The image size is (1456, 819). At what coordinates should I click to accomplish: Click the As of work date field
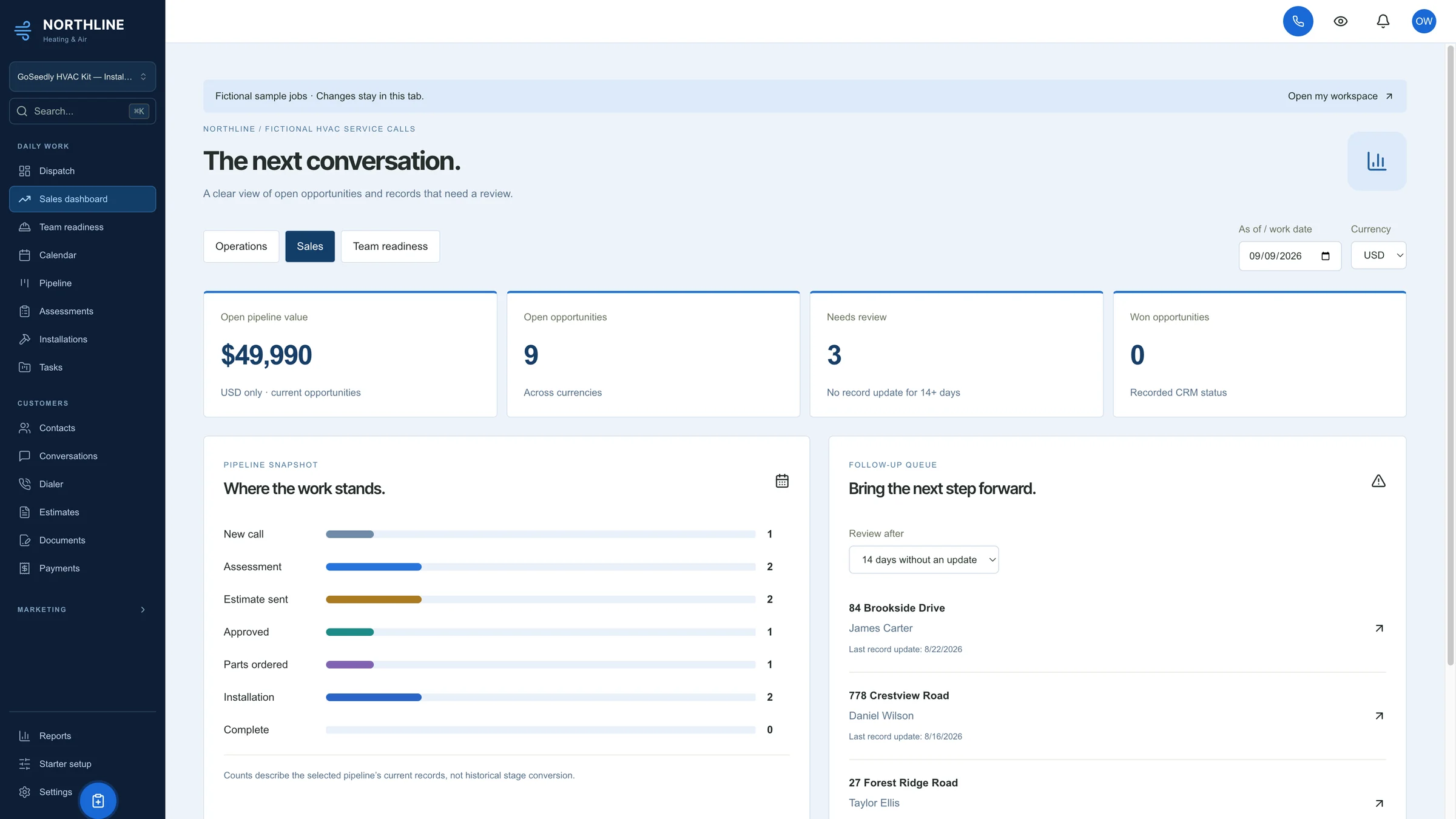click(1290, 256)
